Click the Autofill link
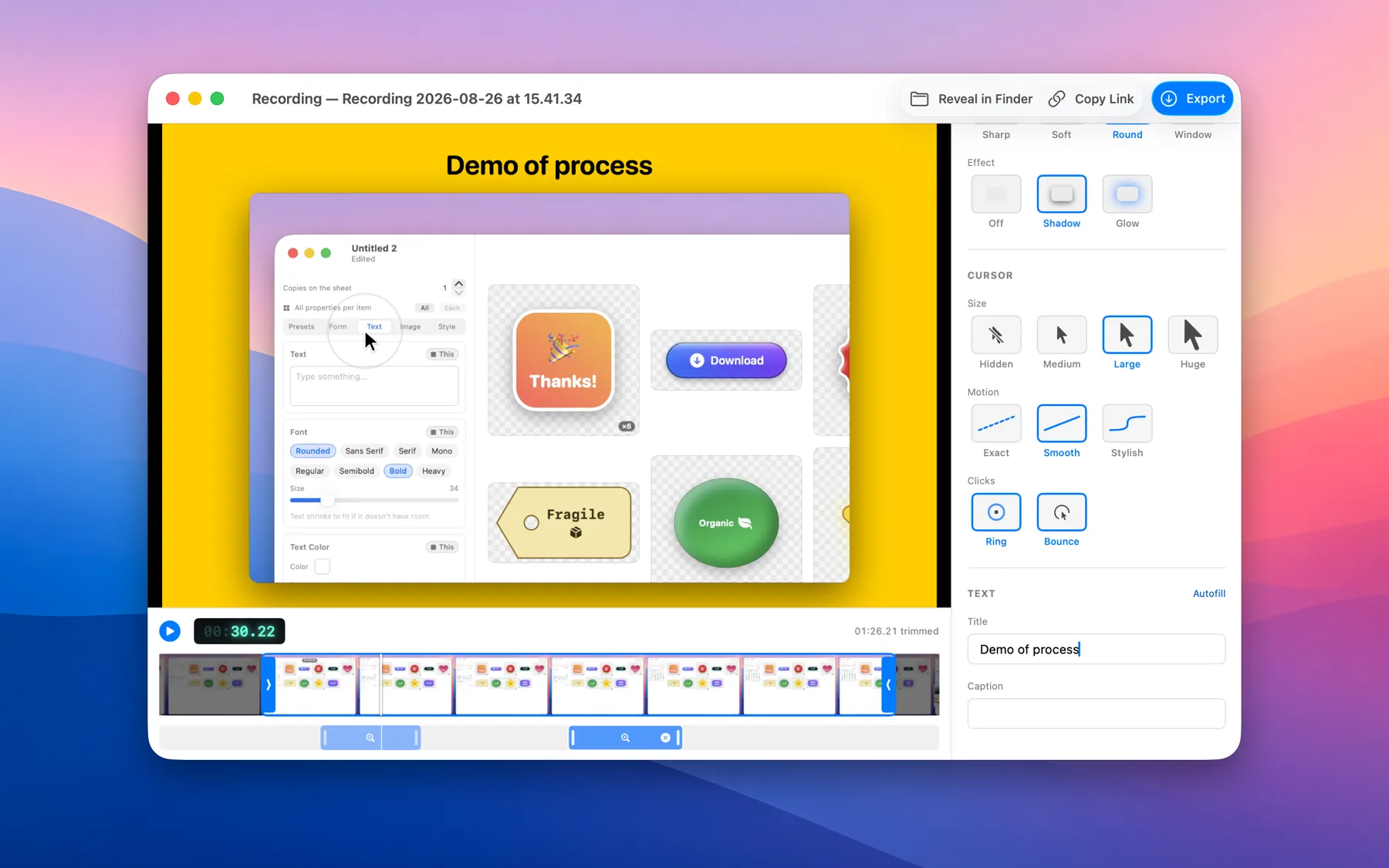The width and height of the screenshot is (1389, 868). tap(1209, 593)
